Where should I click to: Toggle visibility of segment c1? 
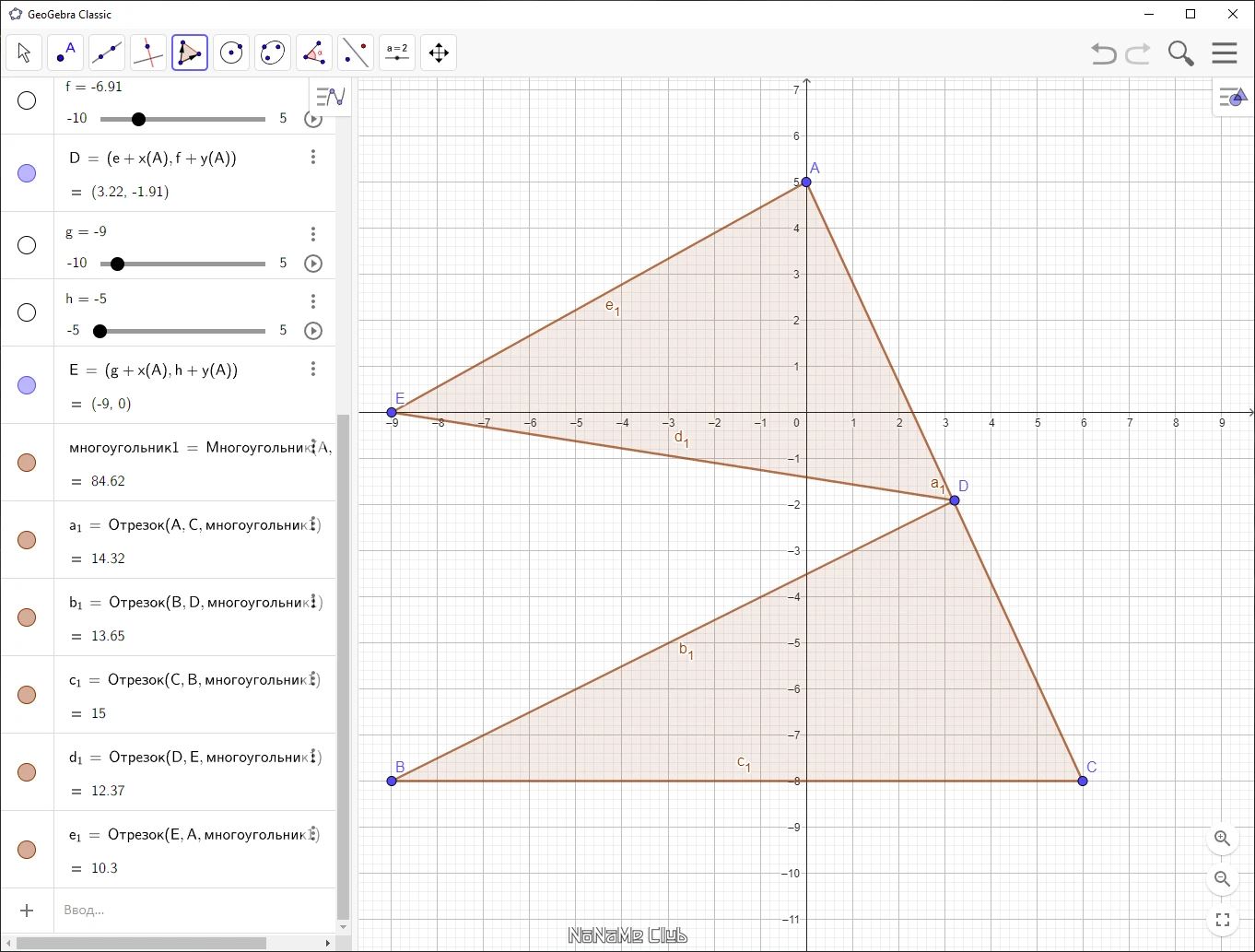coord(27,695)
